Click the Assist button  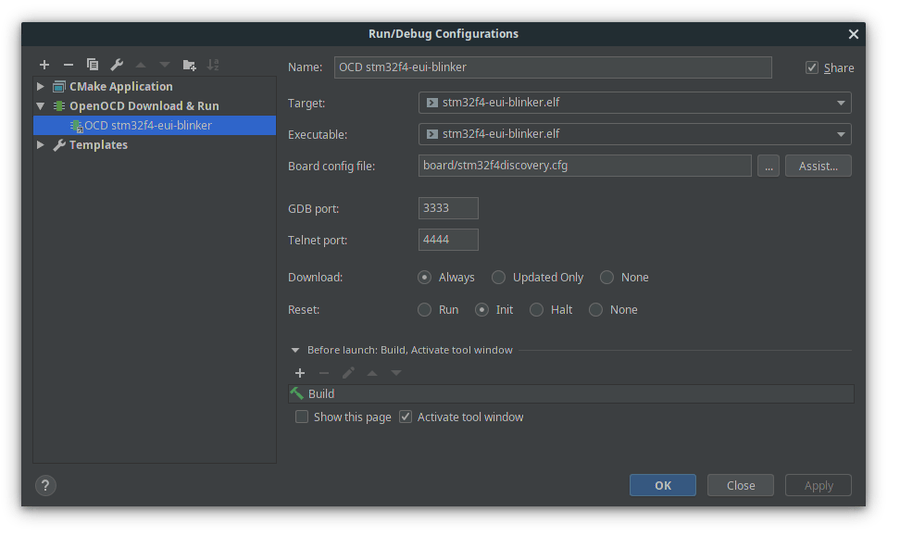click(x=818, y=166)
